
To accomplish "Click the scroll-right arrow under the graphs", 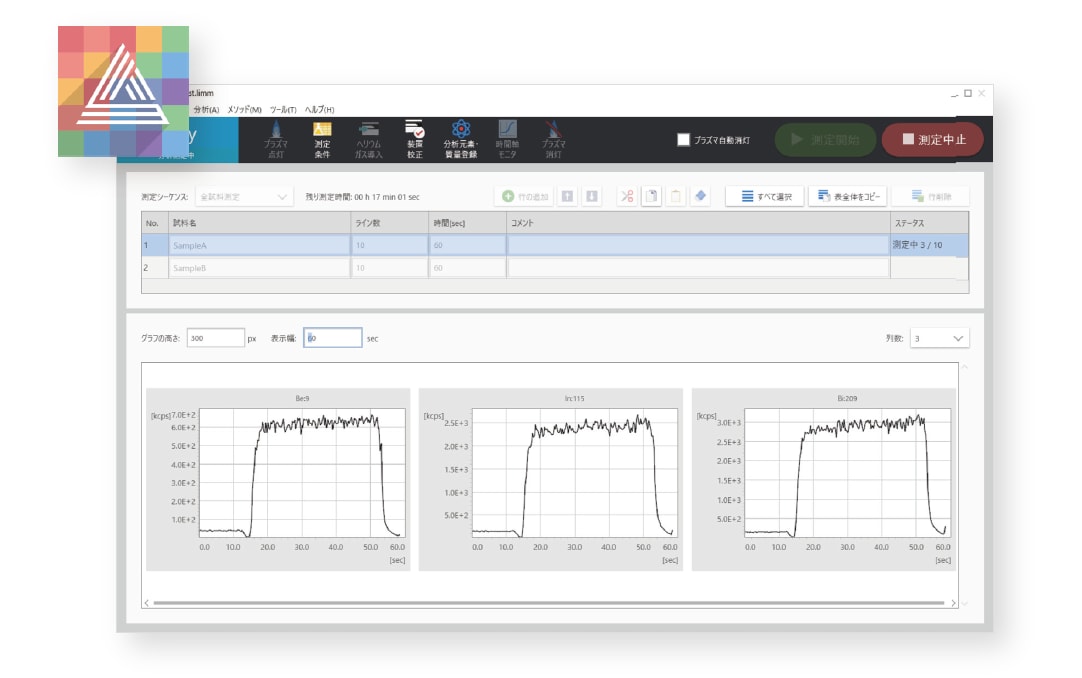I will point(953,603).
